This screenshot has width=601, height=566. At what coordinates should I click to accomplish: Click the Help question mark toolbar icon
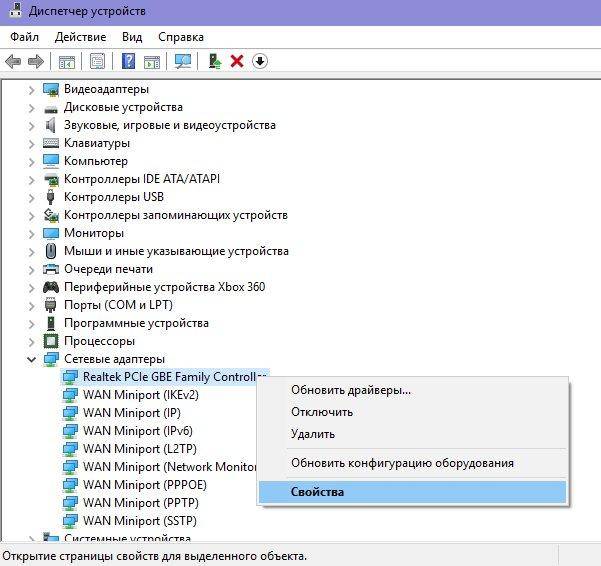coord(128,61)
